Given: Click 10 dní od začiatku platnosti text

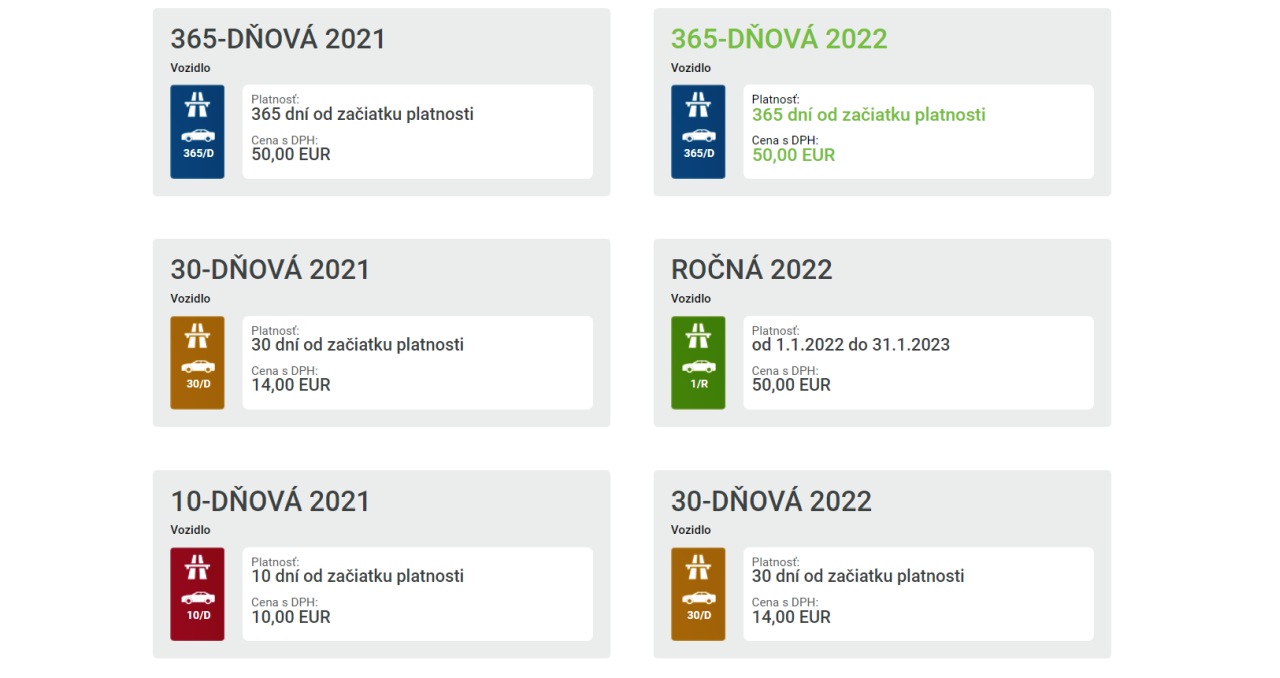Looking at the screenshot, I should 358,576.
